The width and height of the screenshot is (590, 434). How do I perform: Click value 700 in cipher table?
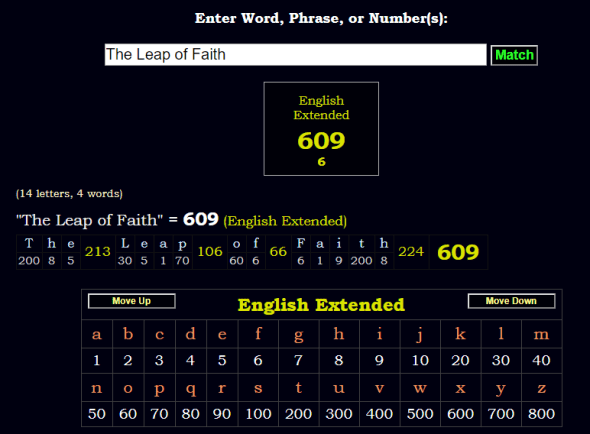pos(501,414)
